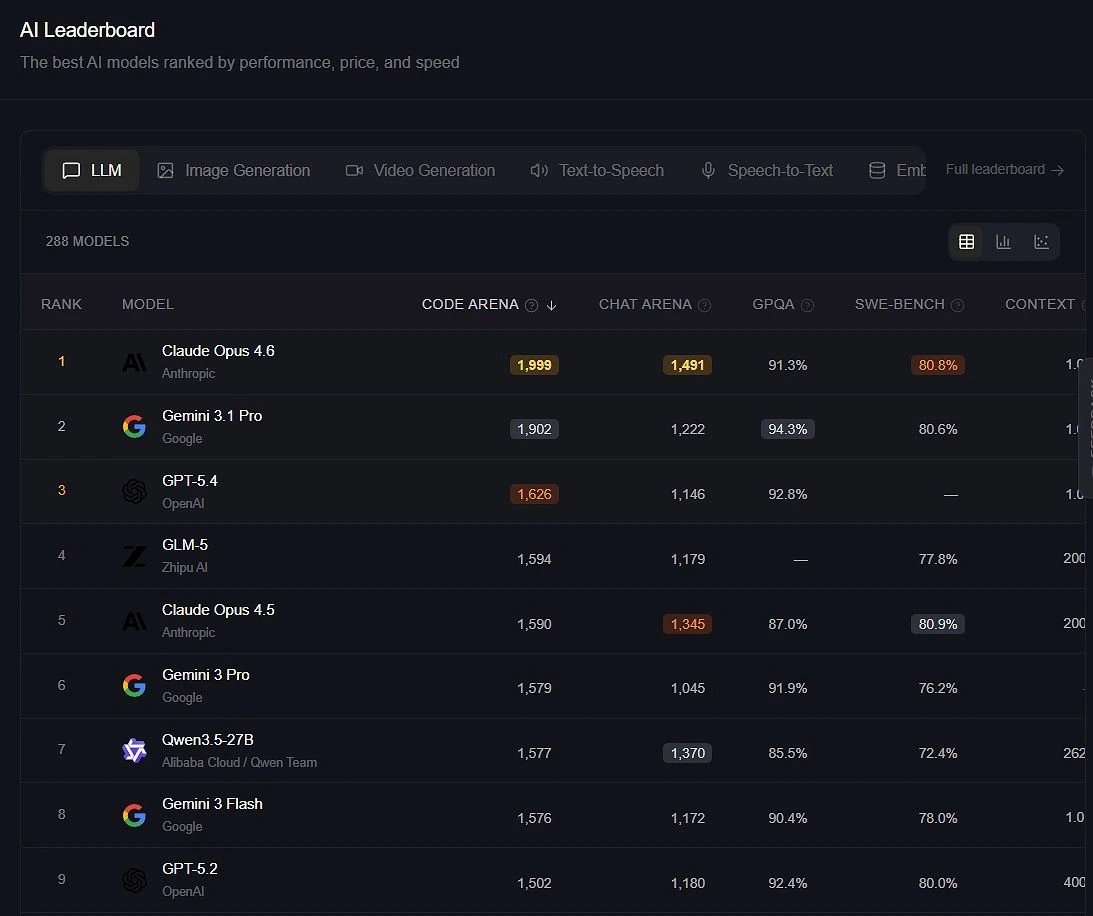Click Zhipu AI logo beside GLM-5

coord(135,556)
